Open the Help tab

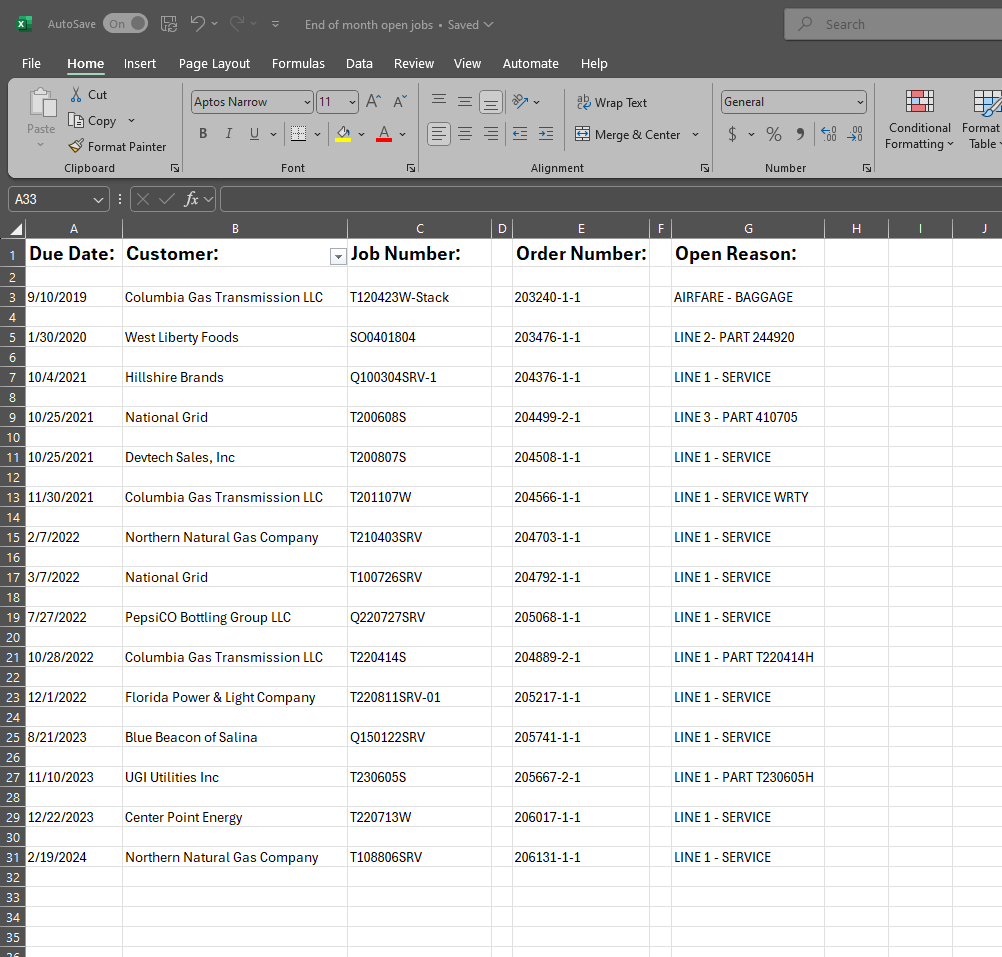tap(594, 63)
